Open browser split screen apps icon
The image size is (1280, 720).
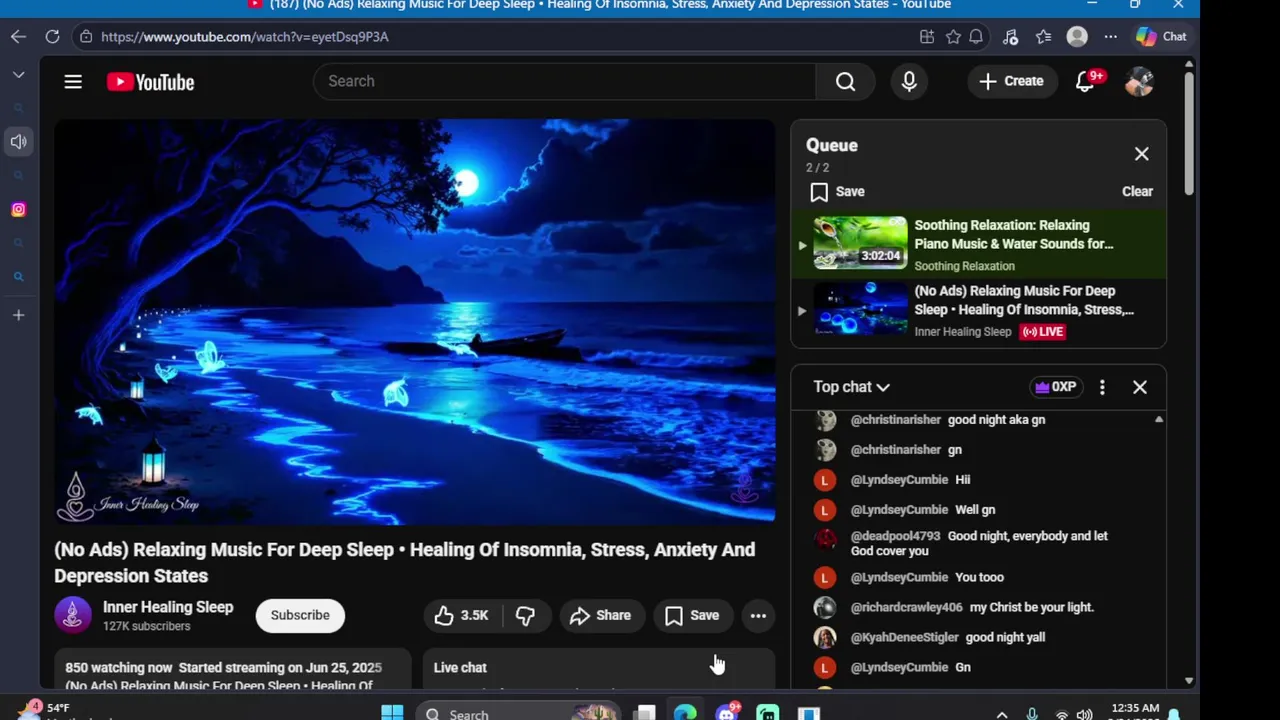click(927, 36)
